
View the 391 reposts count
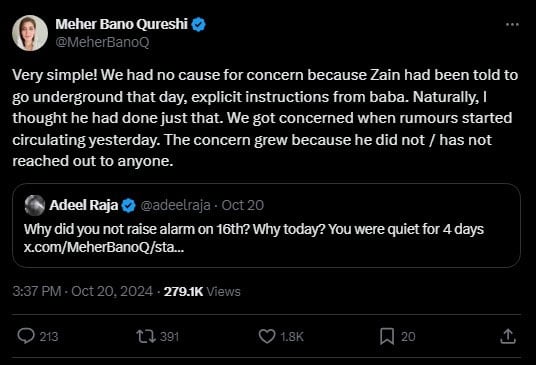click(x=170, y=337)
